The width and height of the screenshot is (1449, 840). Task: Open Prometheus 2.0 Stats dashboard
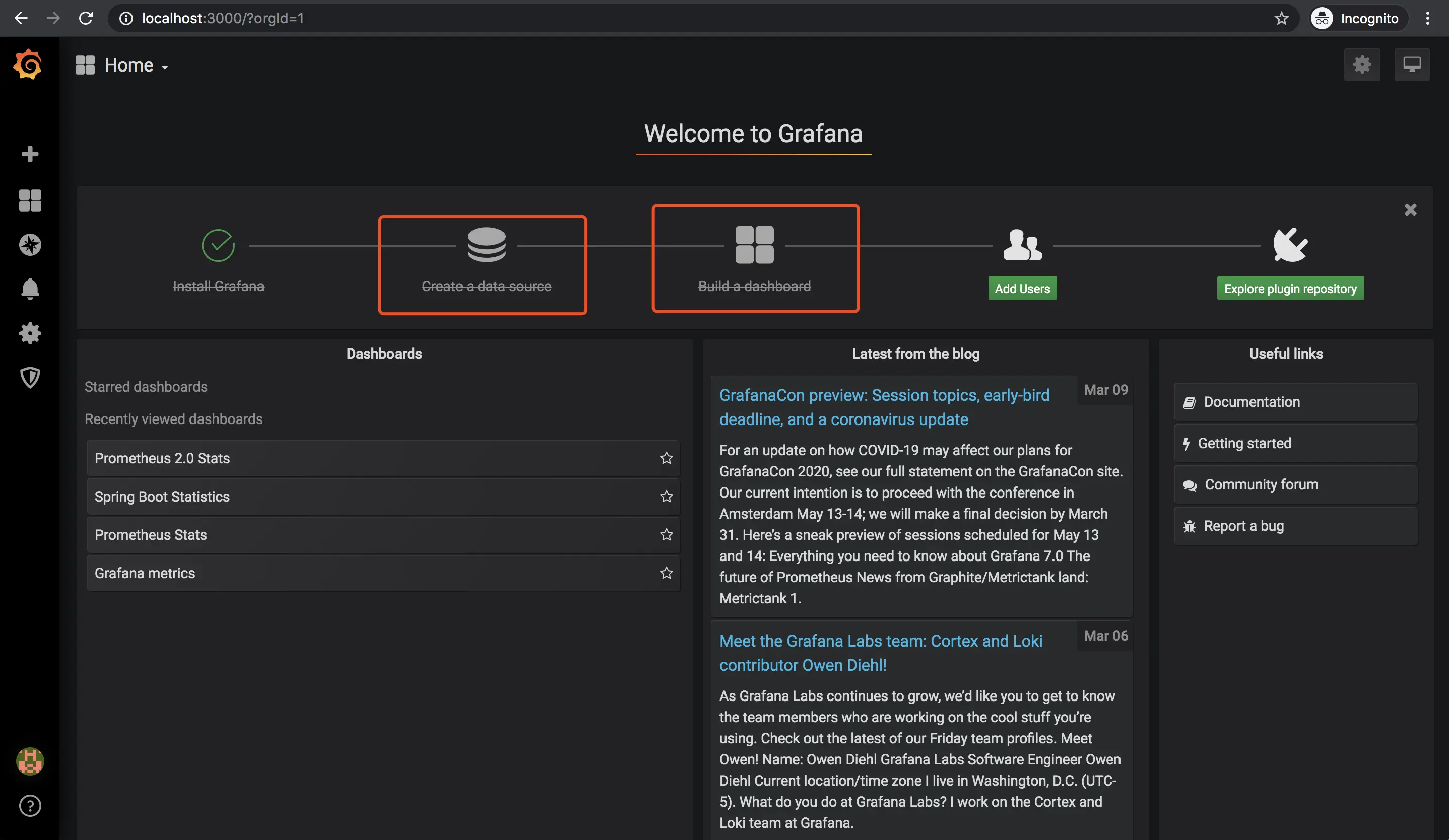pos(383,458)
